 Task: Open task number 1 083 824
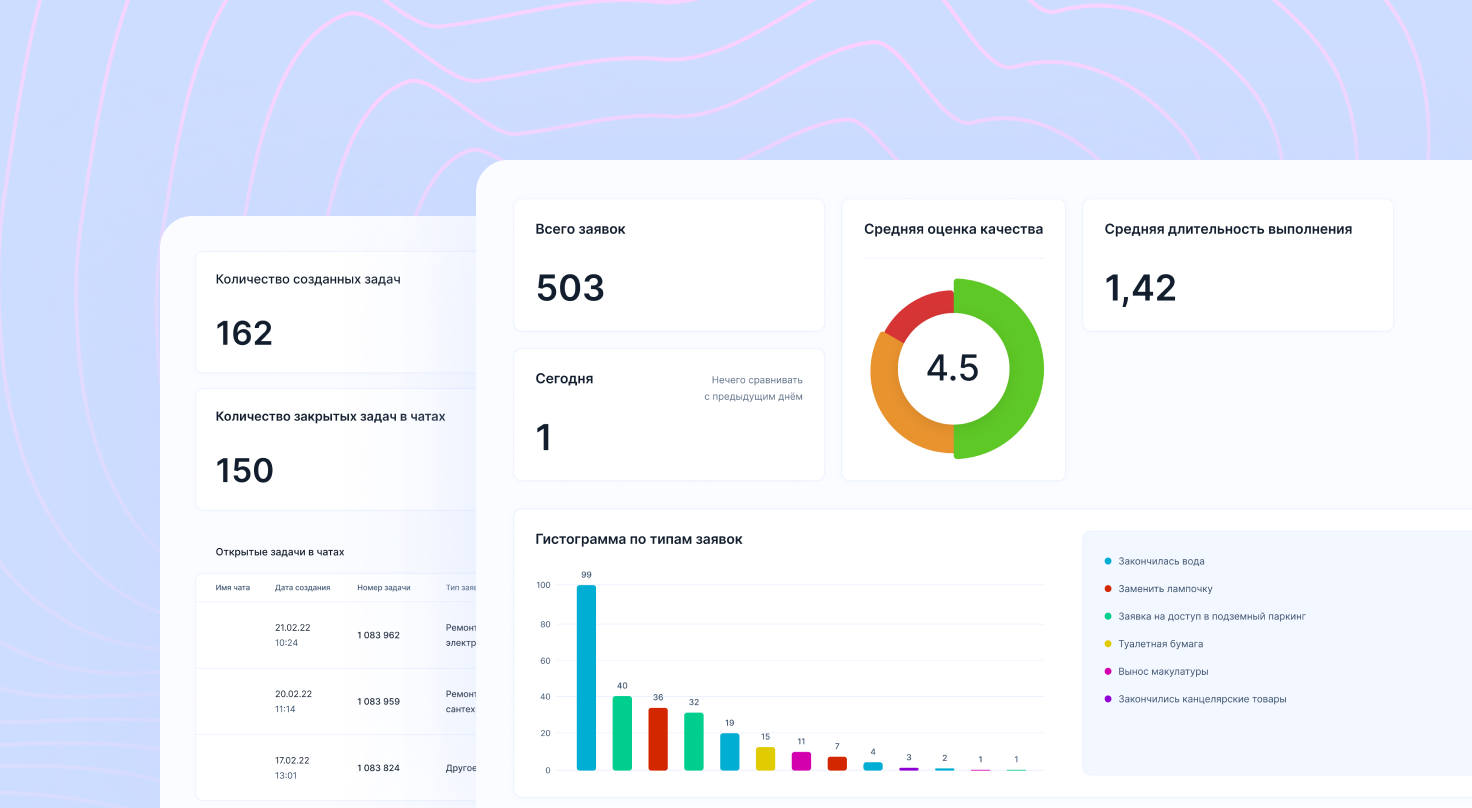378,768
